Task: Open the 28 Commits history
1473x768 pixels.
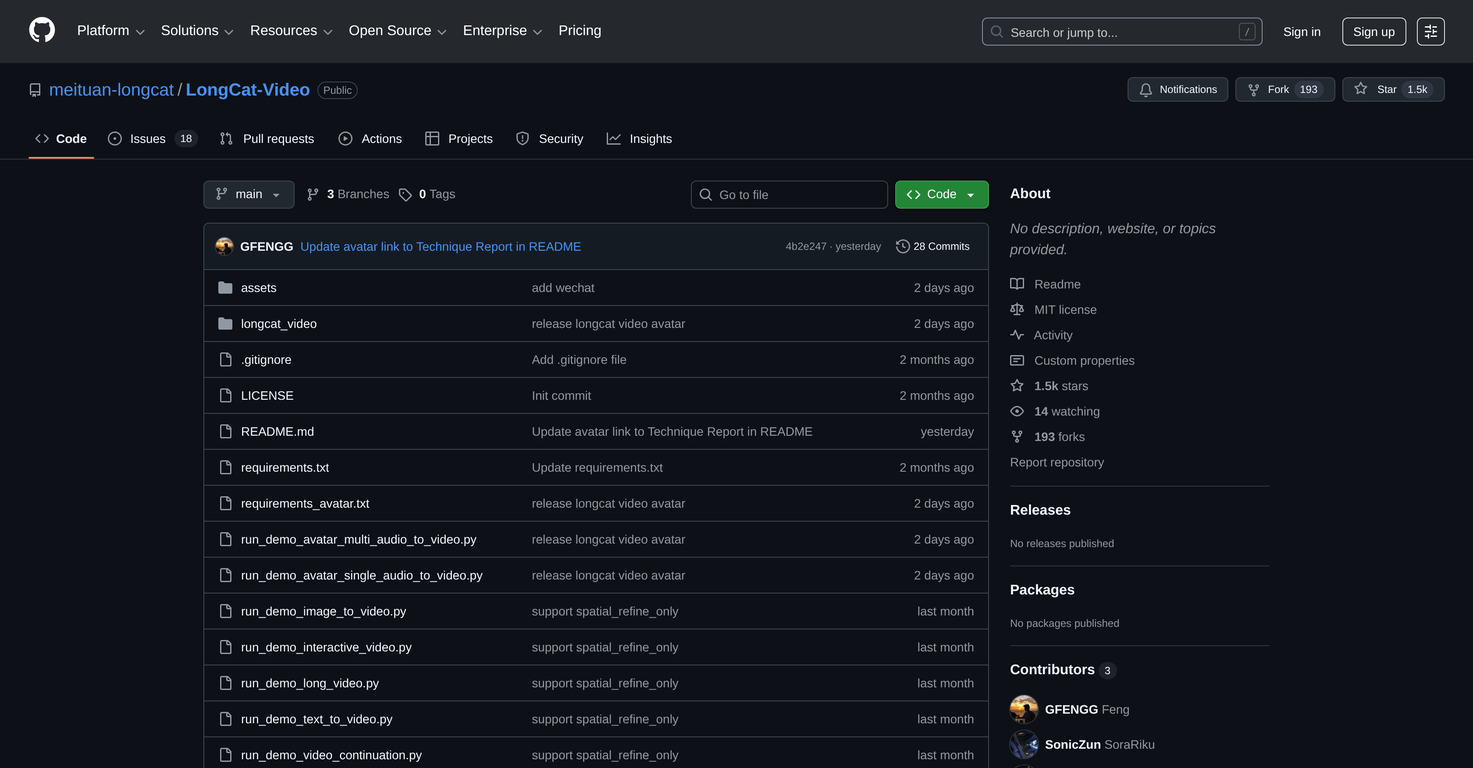Action: 932,247
